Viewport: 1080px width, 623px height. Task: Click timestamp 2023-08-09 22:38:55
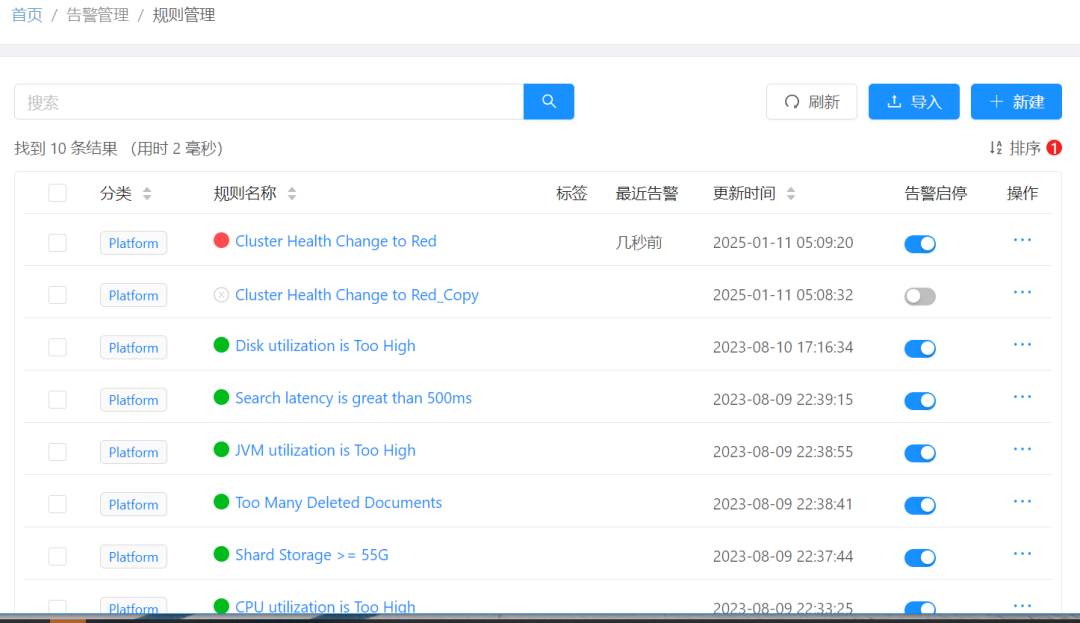pyautogui.click(x=782, y=452)
